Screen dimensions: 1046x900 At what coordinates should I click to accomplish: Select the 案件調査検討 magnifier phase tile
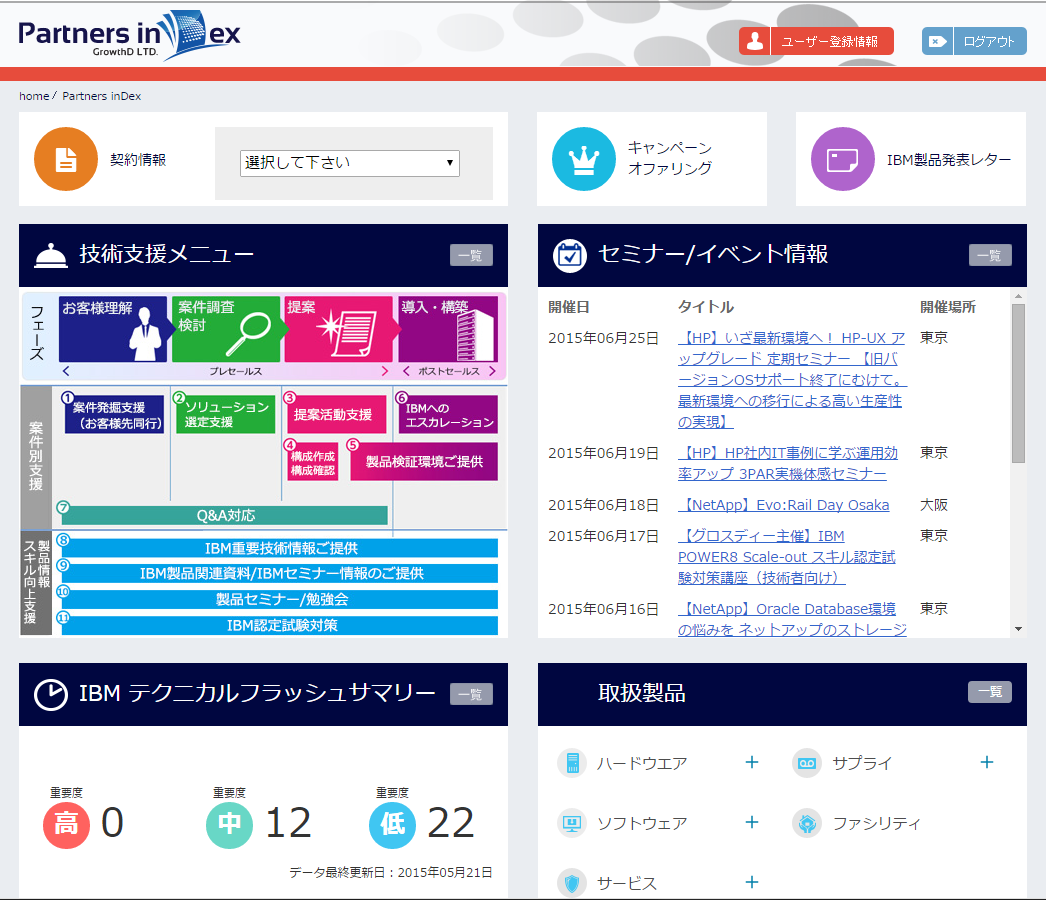click(226, 329)
